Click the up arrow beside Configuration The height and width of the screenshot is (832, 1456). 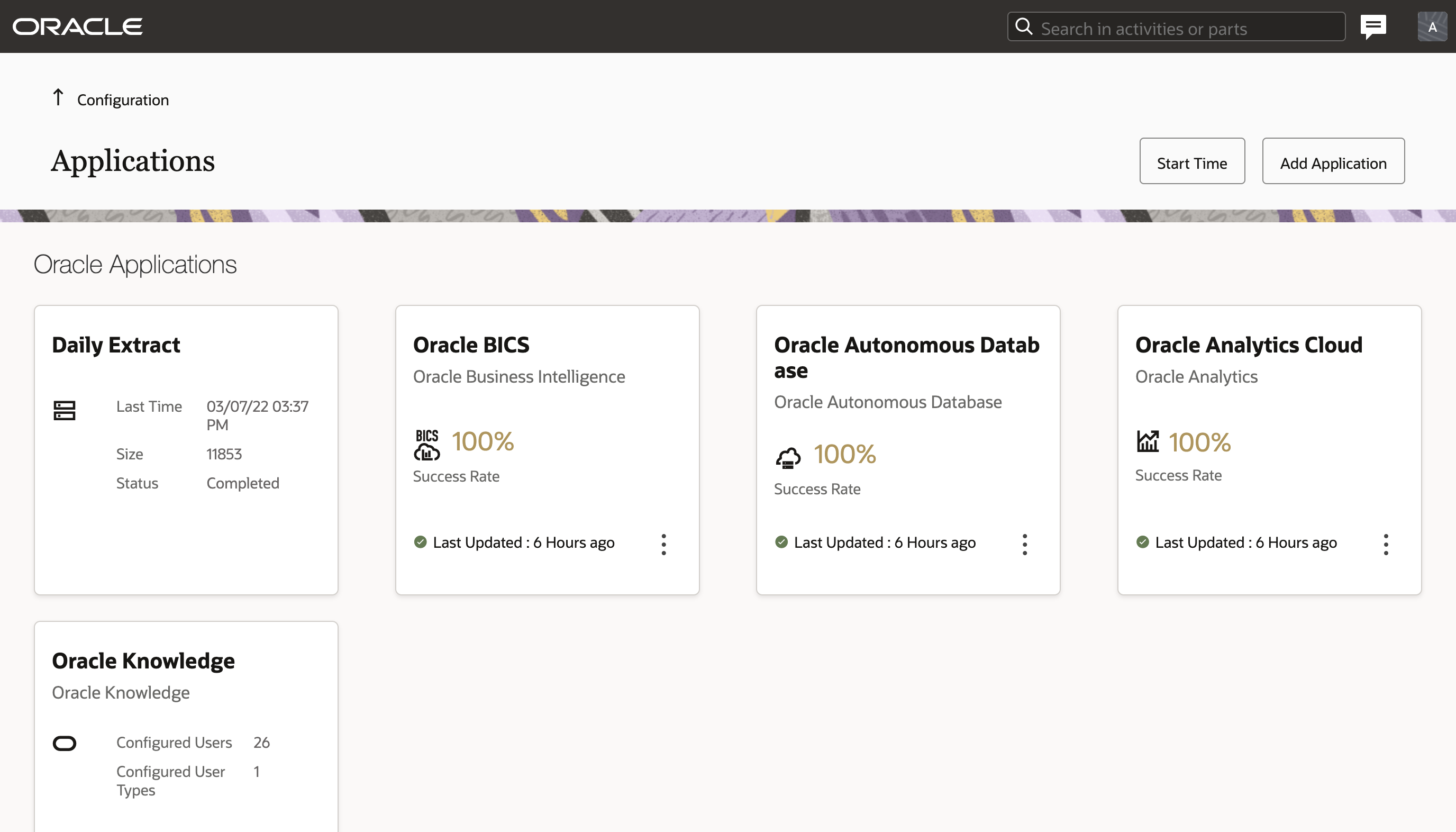click(x=58, y=98)
